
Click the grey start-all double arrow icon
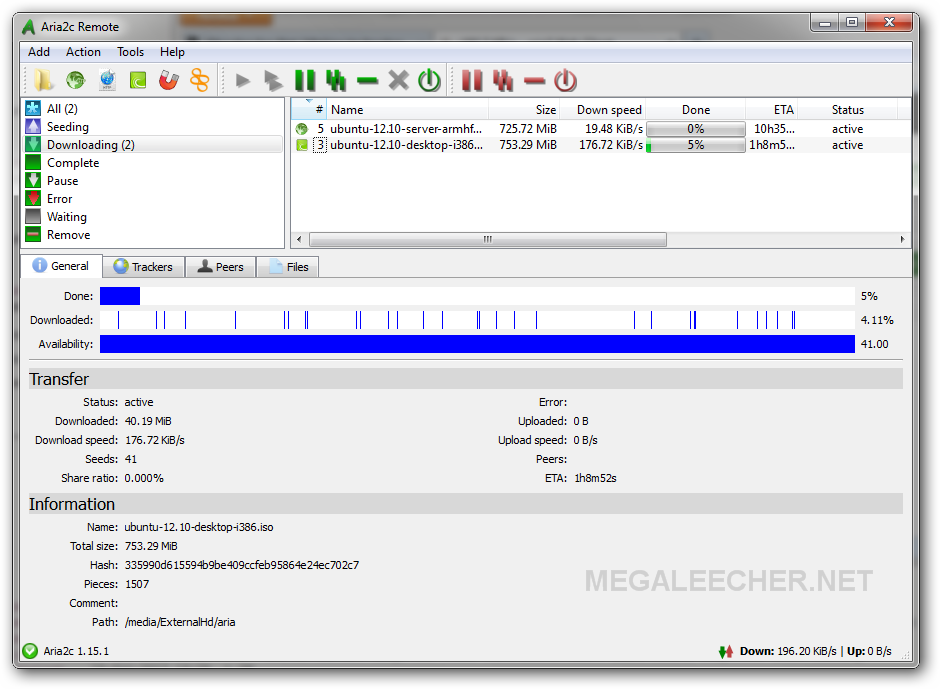273,80
